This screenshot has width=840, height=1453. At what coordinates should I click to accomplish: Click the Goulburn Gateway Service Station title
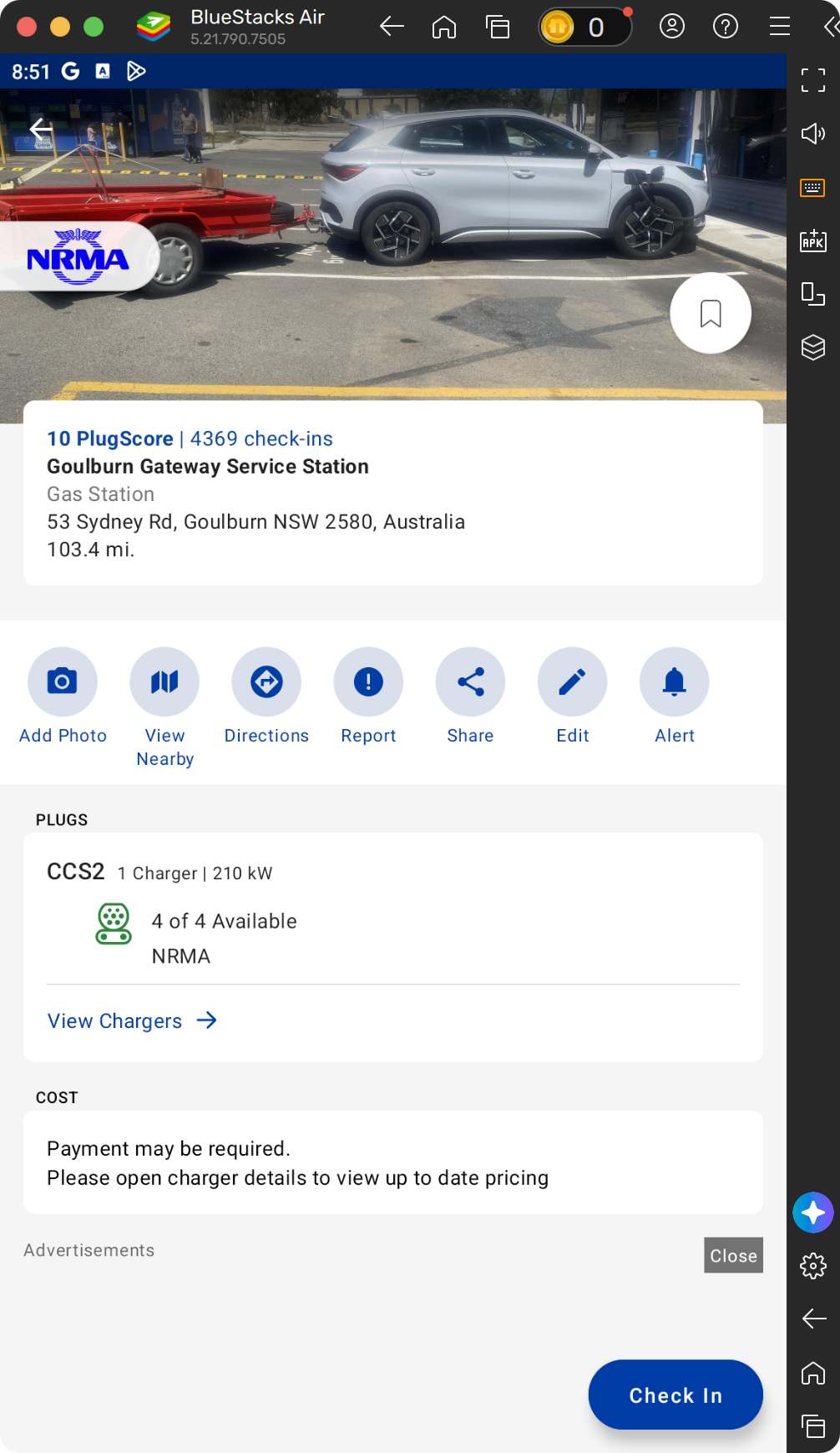[208, 466]
